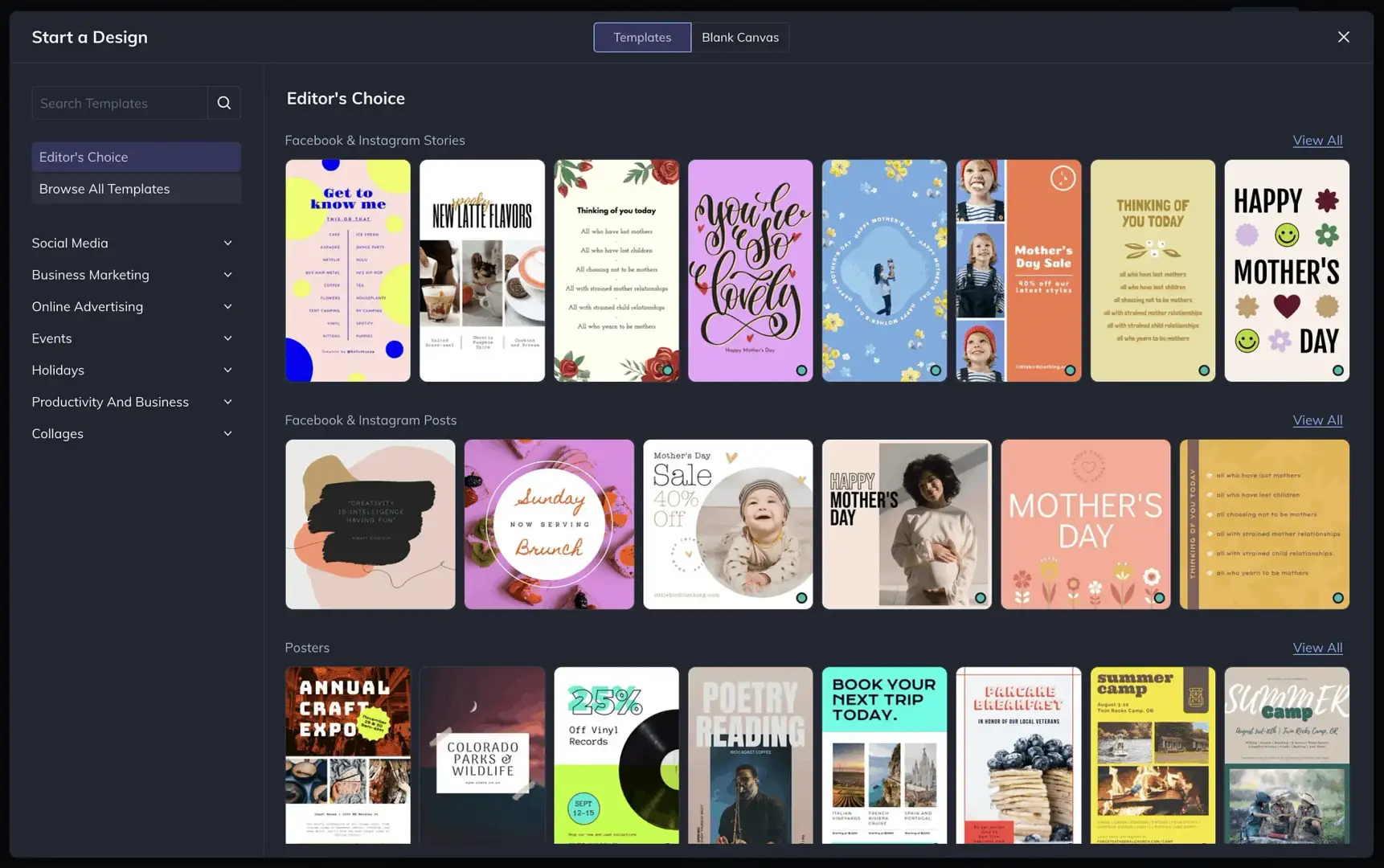Click the search magnifier icon
This screenshot has width=1384, height=868.
click(x=224, y=103)
